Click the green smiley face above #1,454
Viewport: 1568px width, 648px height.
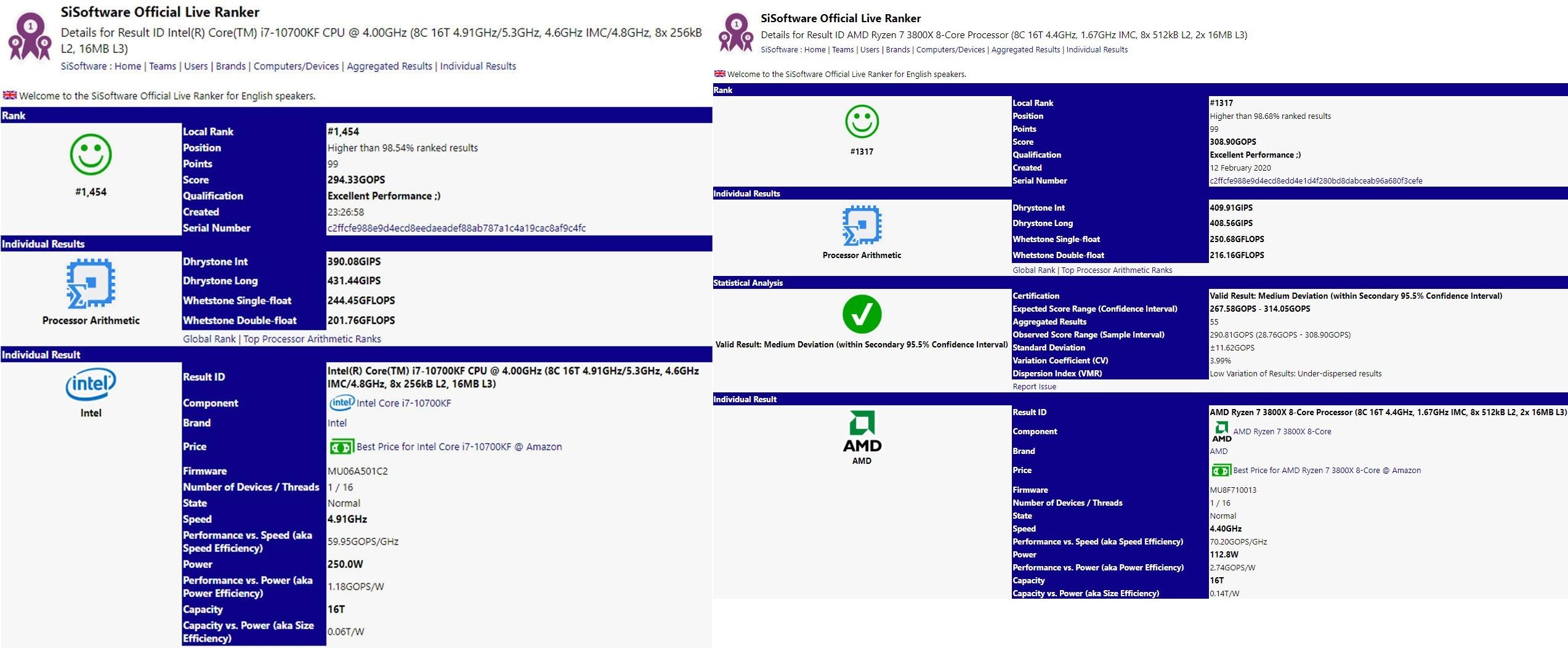pos(91,155)
